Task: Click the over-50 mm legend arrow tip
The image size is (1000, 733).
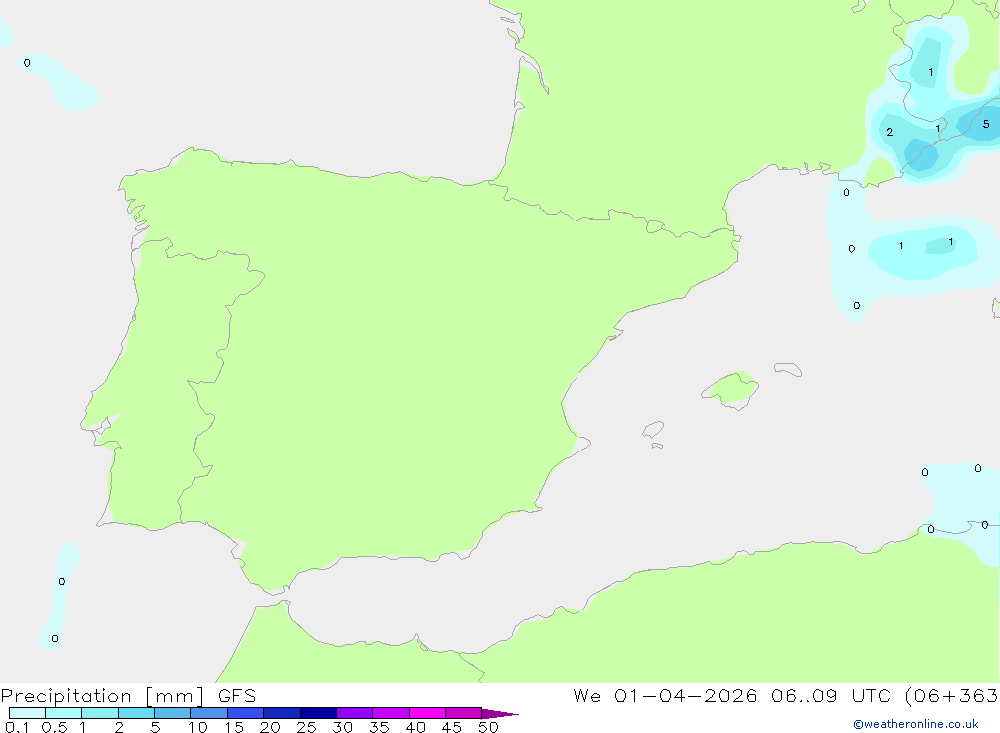Action: (x=501, y=714)
